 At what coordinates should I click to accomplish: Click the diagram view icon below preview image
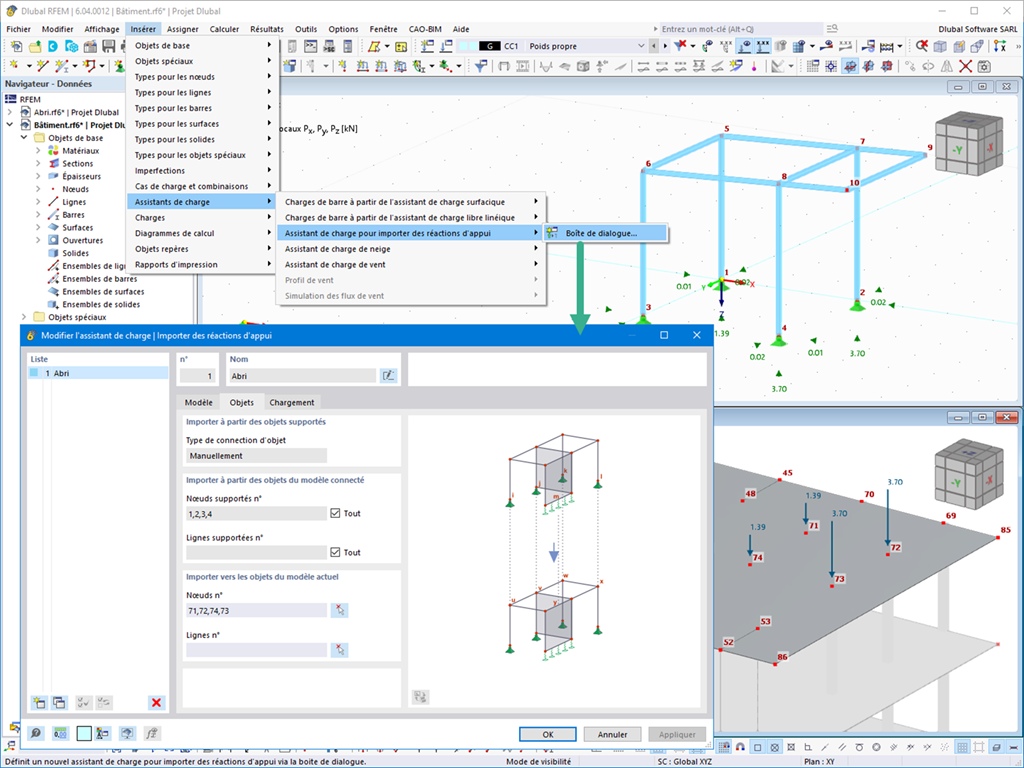pyautogui.click(x=421, y=697)
